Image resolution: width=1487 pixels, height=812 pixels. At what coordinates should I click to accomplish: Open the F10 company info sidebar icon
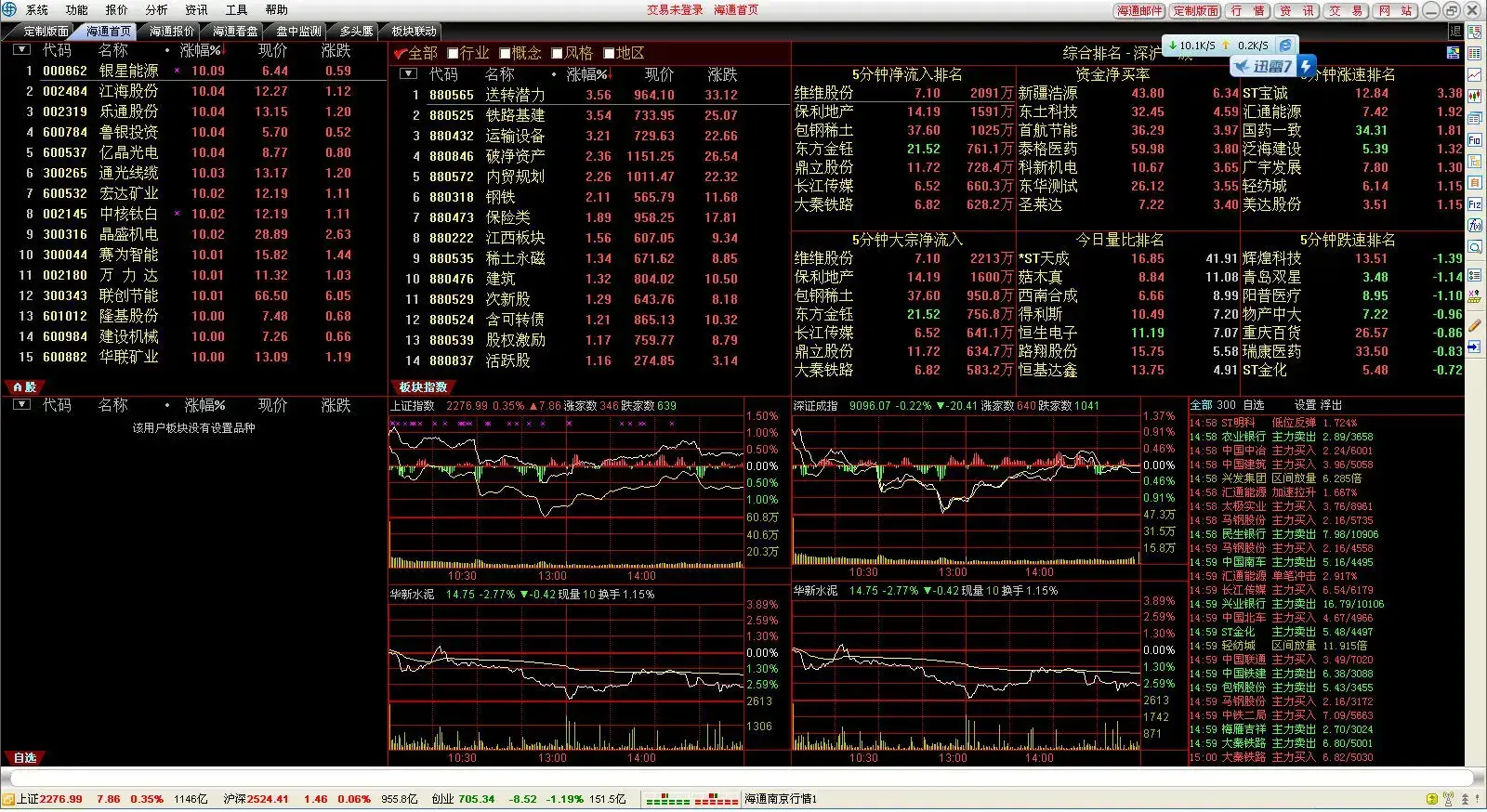click(x=1475, y=140)
